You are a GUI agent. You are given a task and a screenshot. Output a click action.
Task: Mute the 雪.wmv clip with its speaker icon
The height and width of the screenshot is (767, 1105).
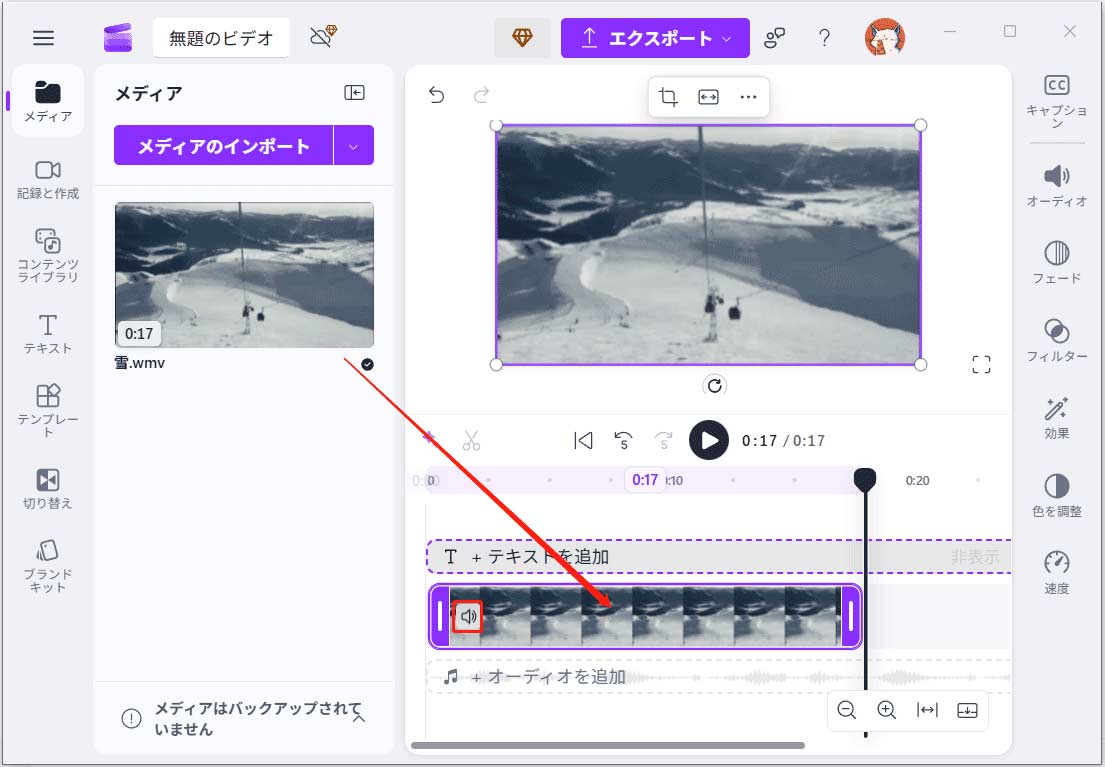pyautogui.click(x=470, y=617)
